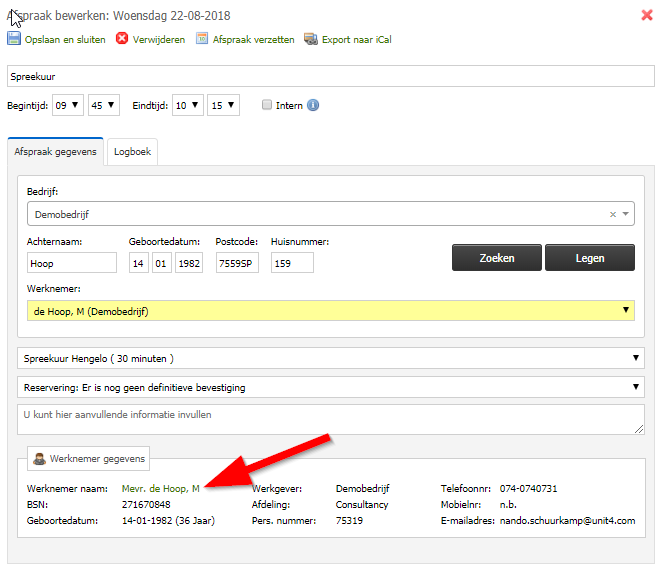Click the blue info icon beside Intern
Image resolution: width=661 pixels, height=576 pixels.
[x=313, y=105]
